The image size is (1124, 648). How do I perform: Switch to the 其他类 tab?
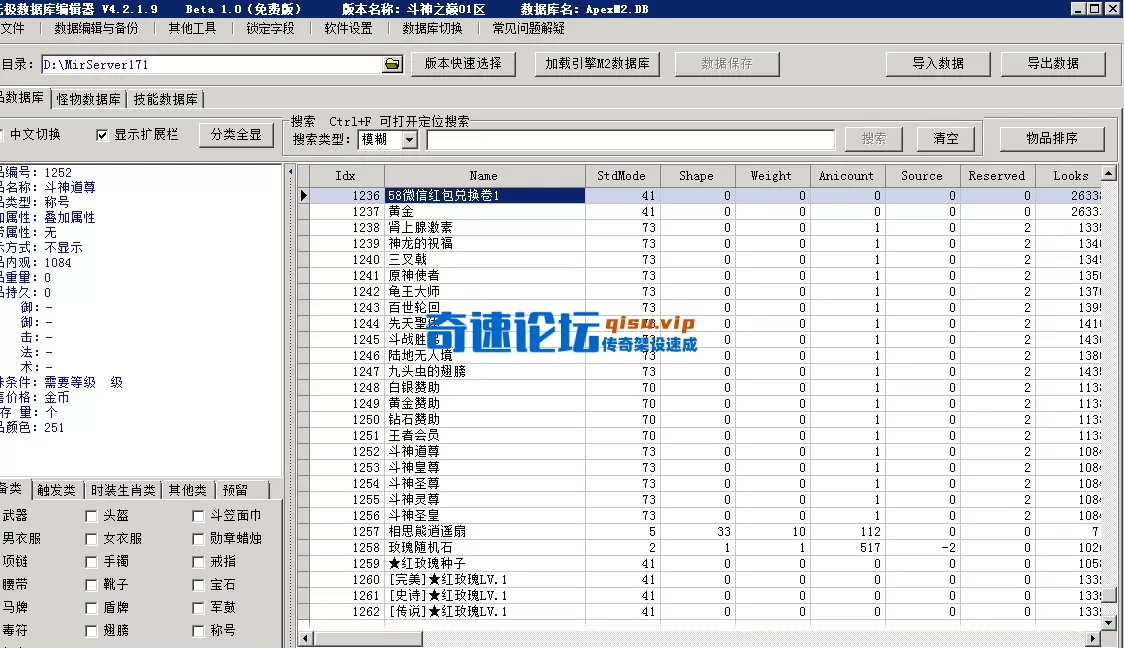click(187, 490)
